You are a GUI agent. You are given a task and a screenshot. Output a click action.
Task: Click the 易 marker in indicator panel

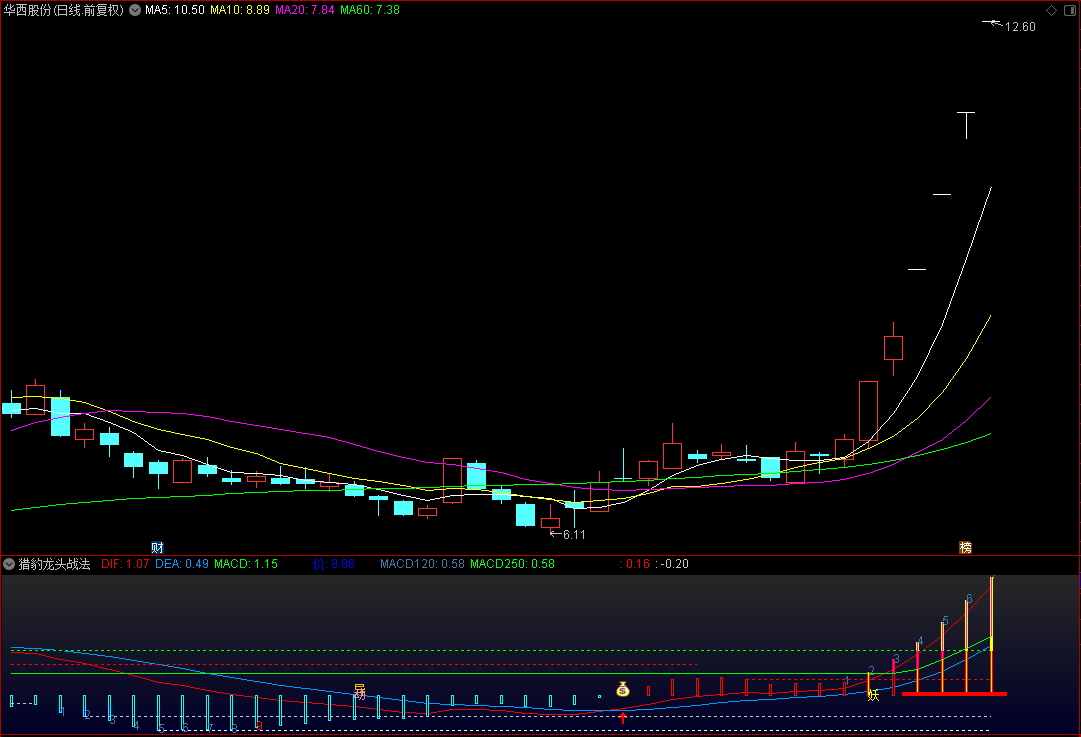359,691
